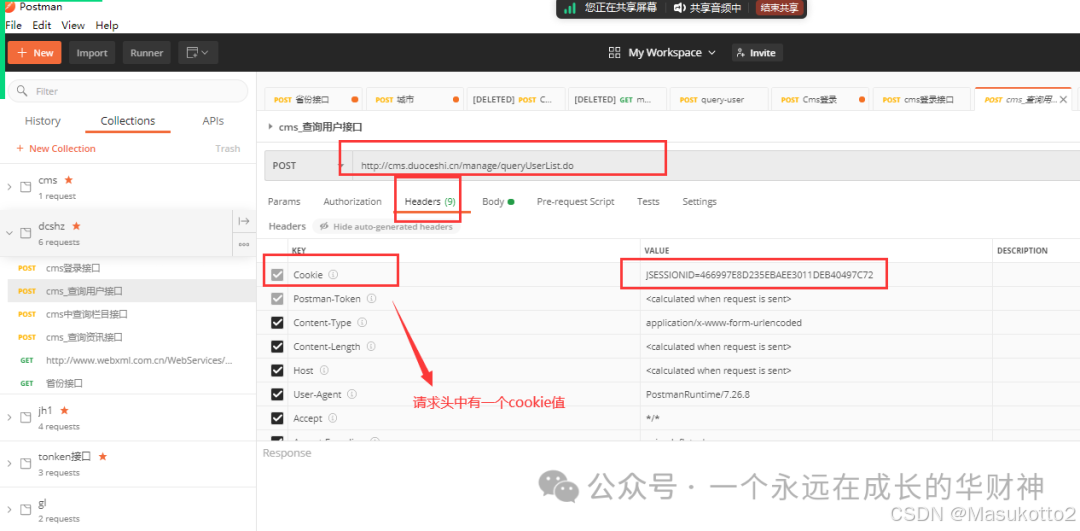
Task: Open the Pre-request Script tab
Action: pyautogui.click(x=575, y=202)
